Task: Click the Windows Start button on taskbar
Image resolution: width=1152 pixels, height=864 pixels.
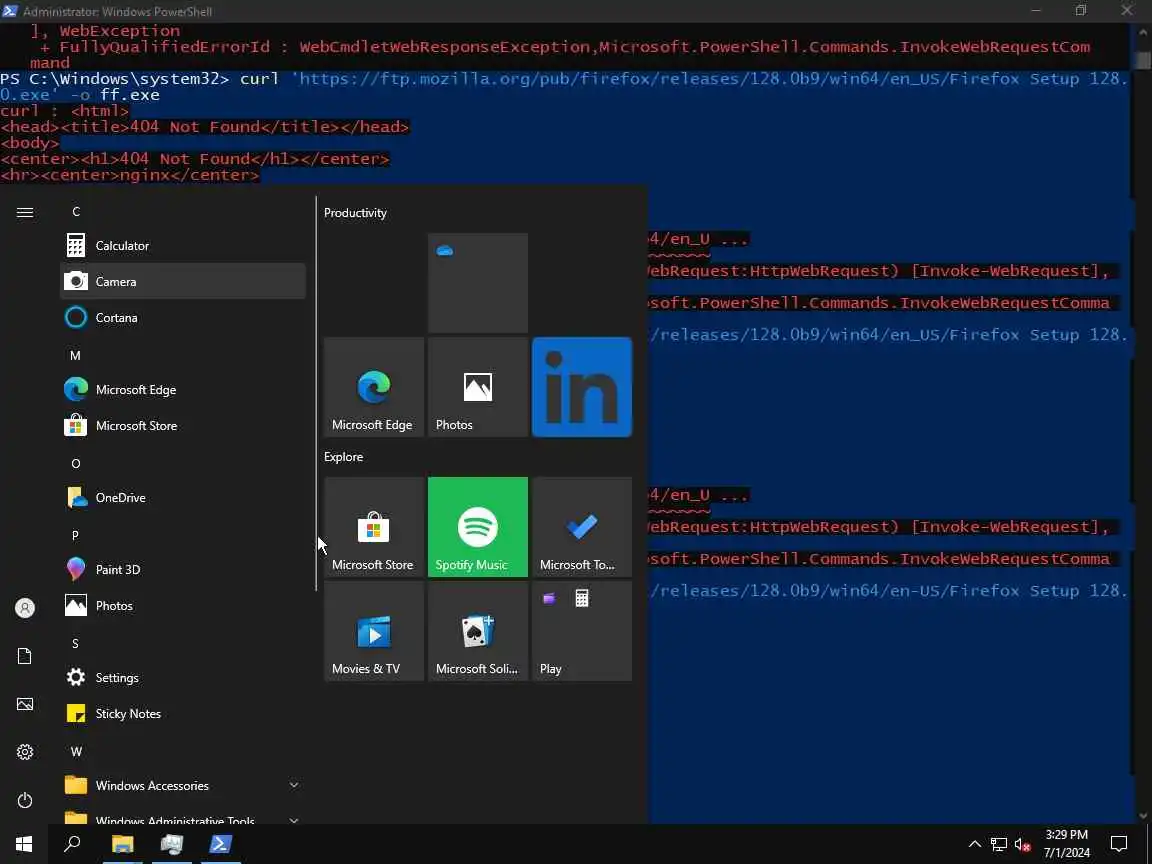Action: (24, 844)
